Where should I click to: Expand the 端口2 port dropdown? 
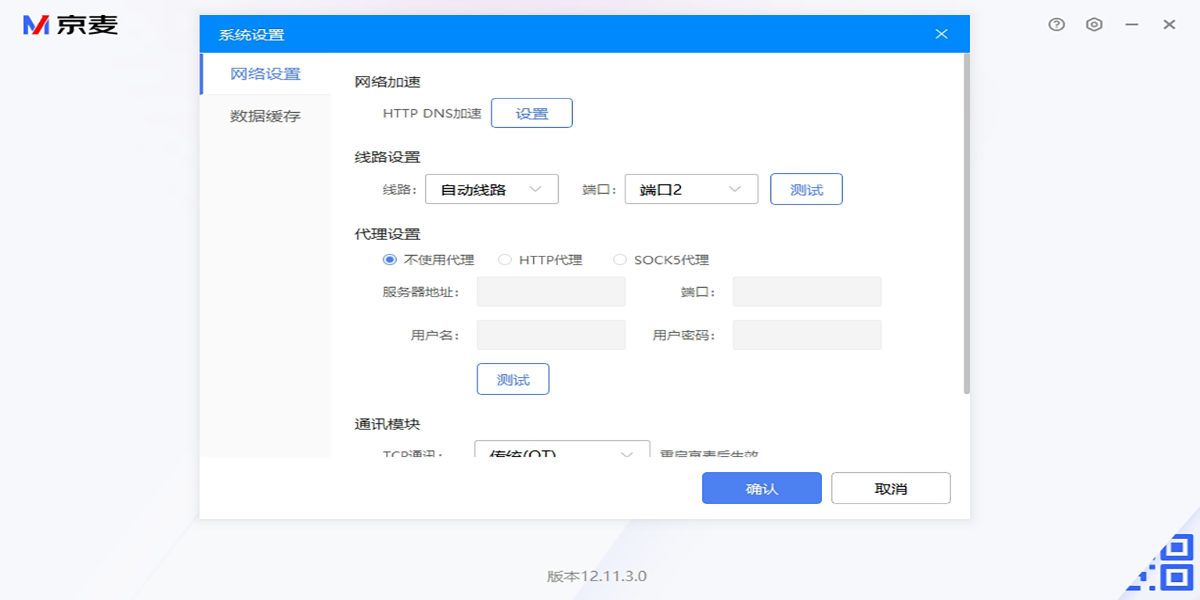(x=691, y=188)
